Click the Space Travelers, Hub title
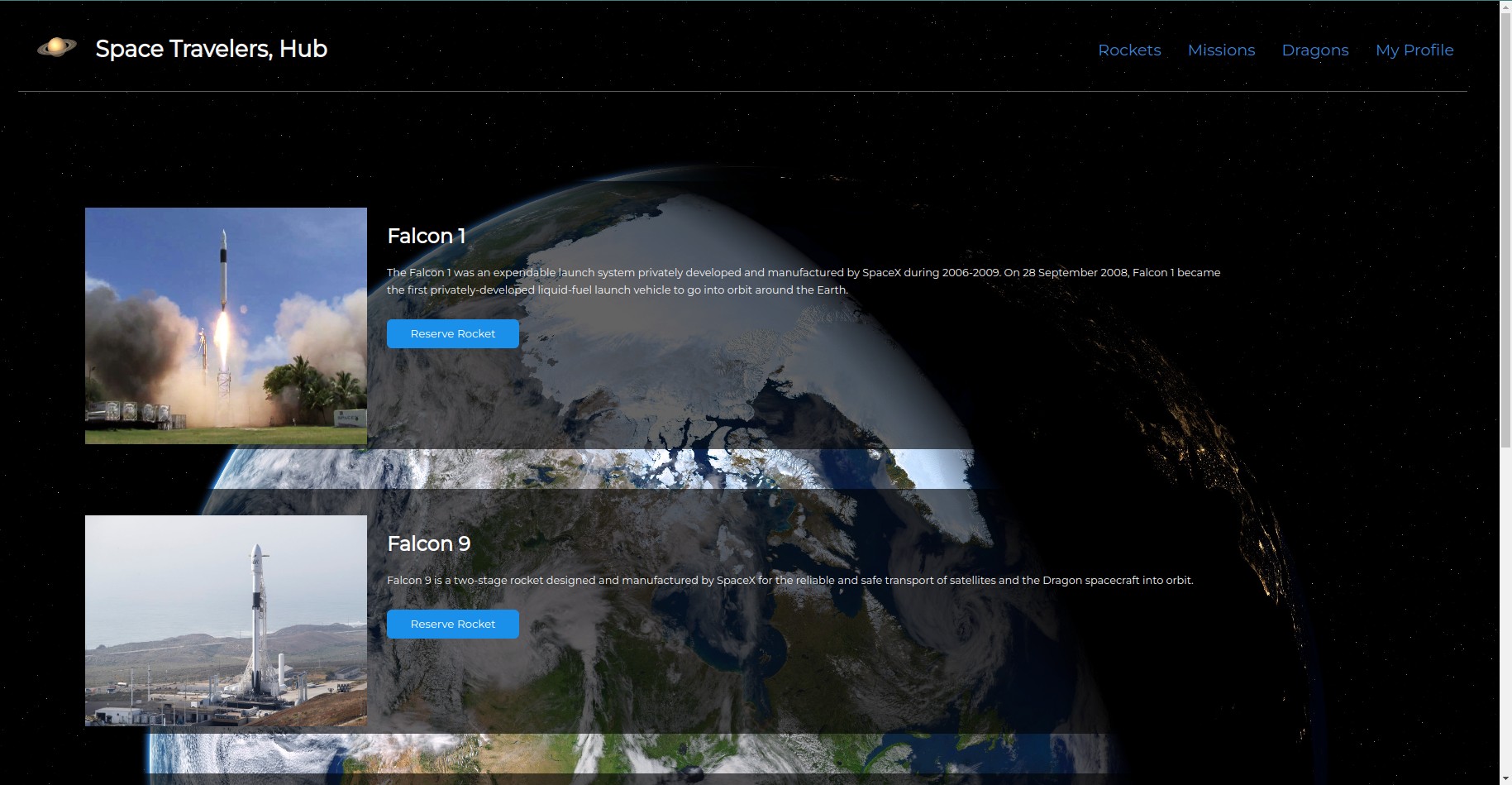1512x785 pixels. (212, 49)
